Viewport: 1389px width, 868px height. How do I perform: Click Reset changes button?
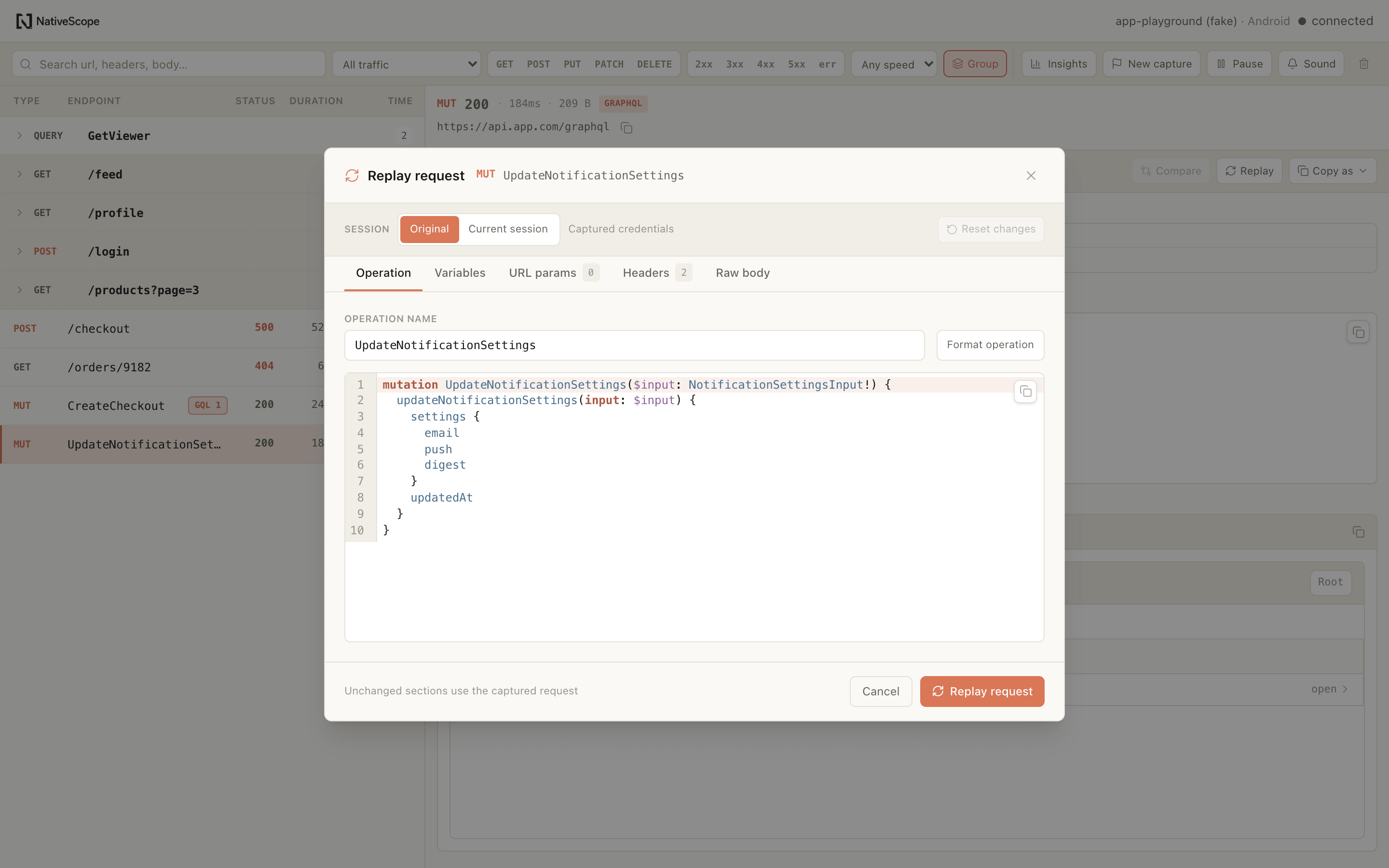[991, 229]
